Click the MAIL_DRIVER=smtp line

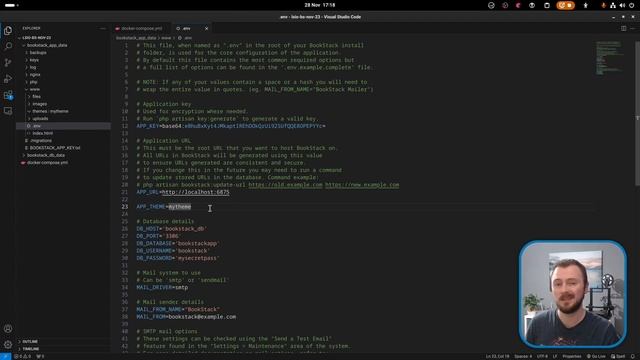point(162,288)
